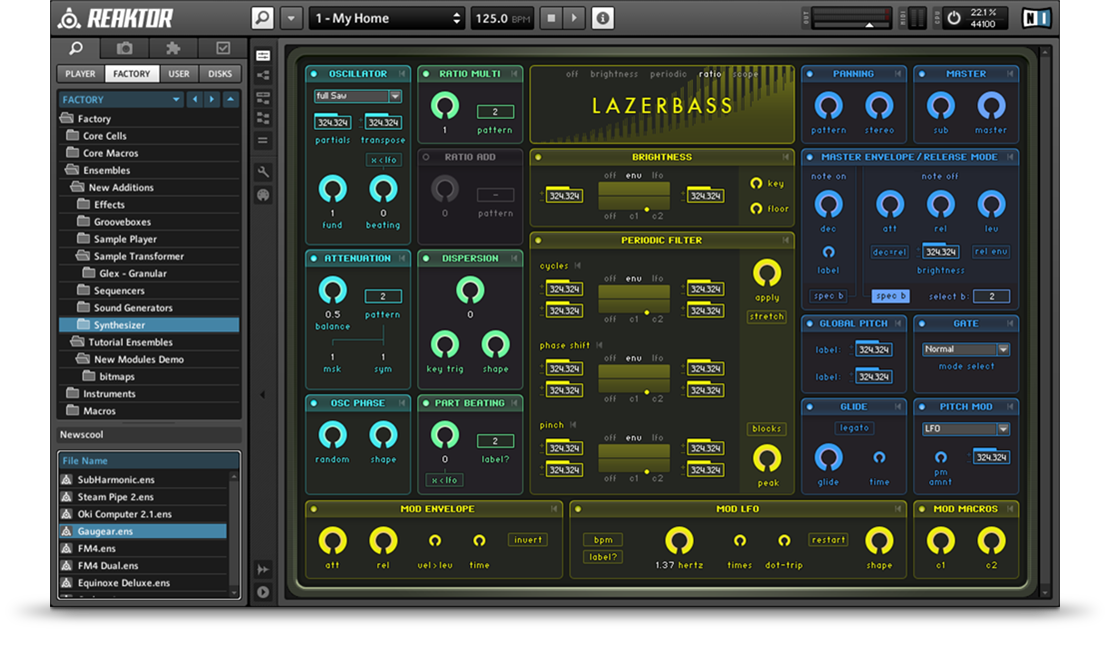Click the MIDI connector icon in side strip

(x=263, y=195)
